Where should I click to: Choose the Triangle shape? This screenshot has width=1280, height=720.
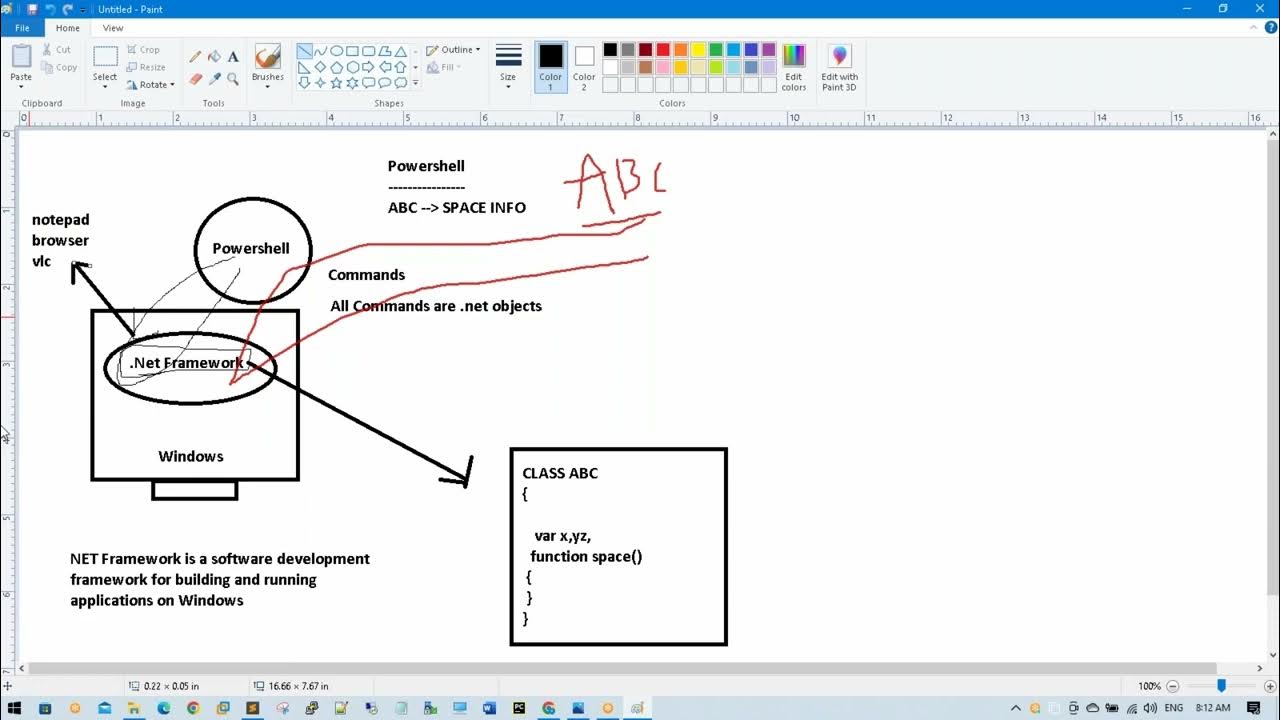[x=401, y=51]
